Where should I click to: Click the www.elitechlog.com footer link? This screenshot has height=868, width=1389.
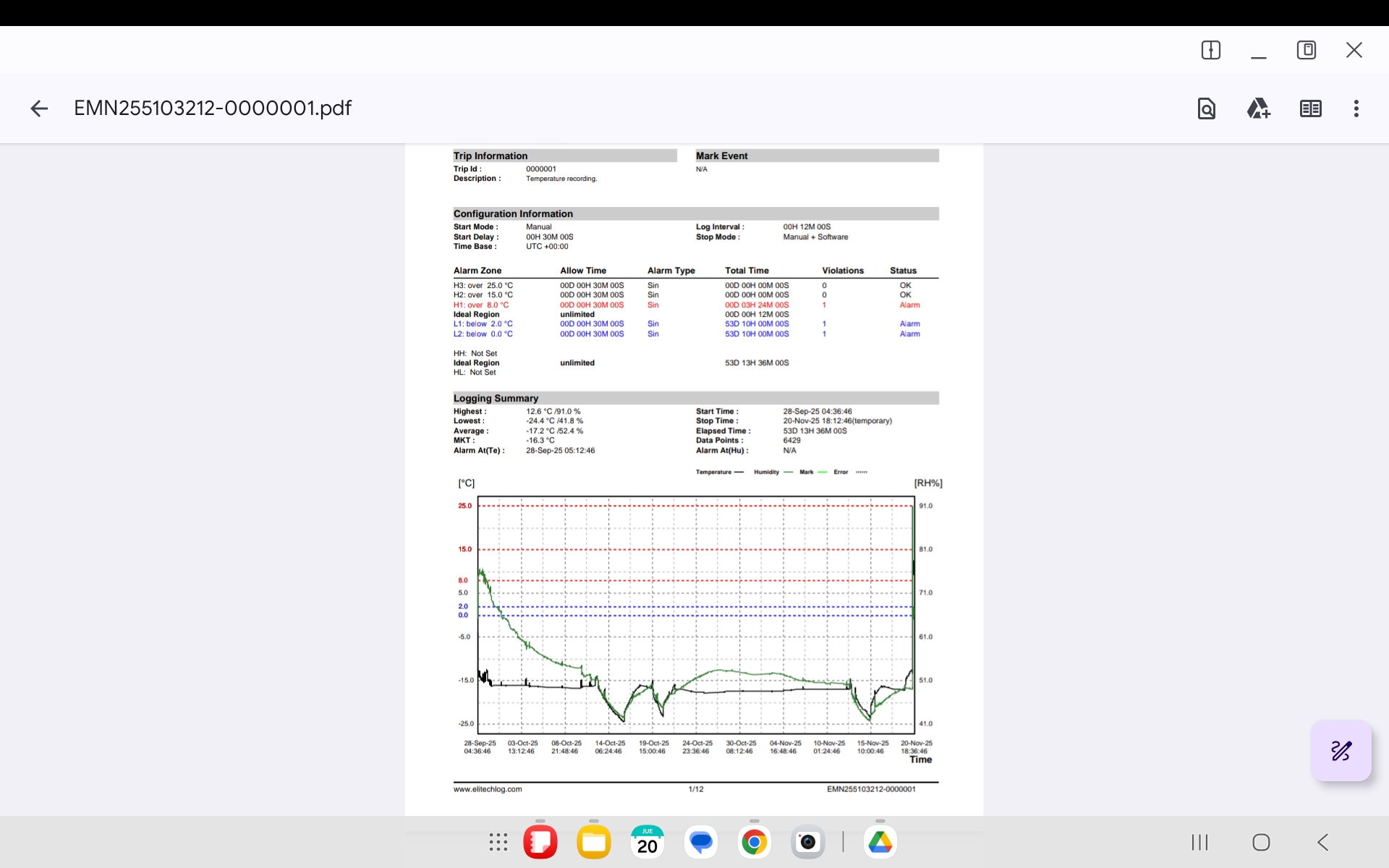(487, 789)
